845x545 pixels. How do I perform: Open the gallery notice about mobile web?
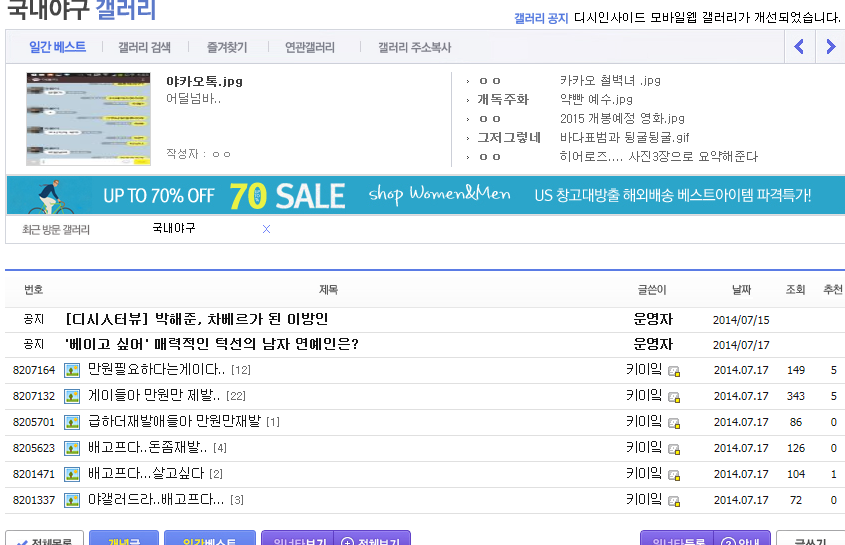pos(707,18)
